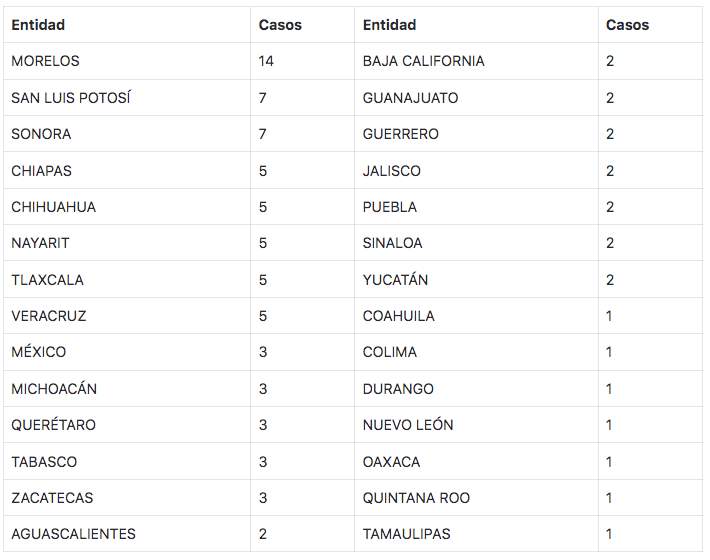Select the ZACATECAS table cell

pos(53,498)
